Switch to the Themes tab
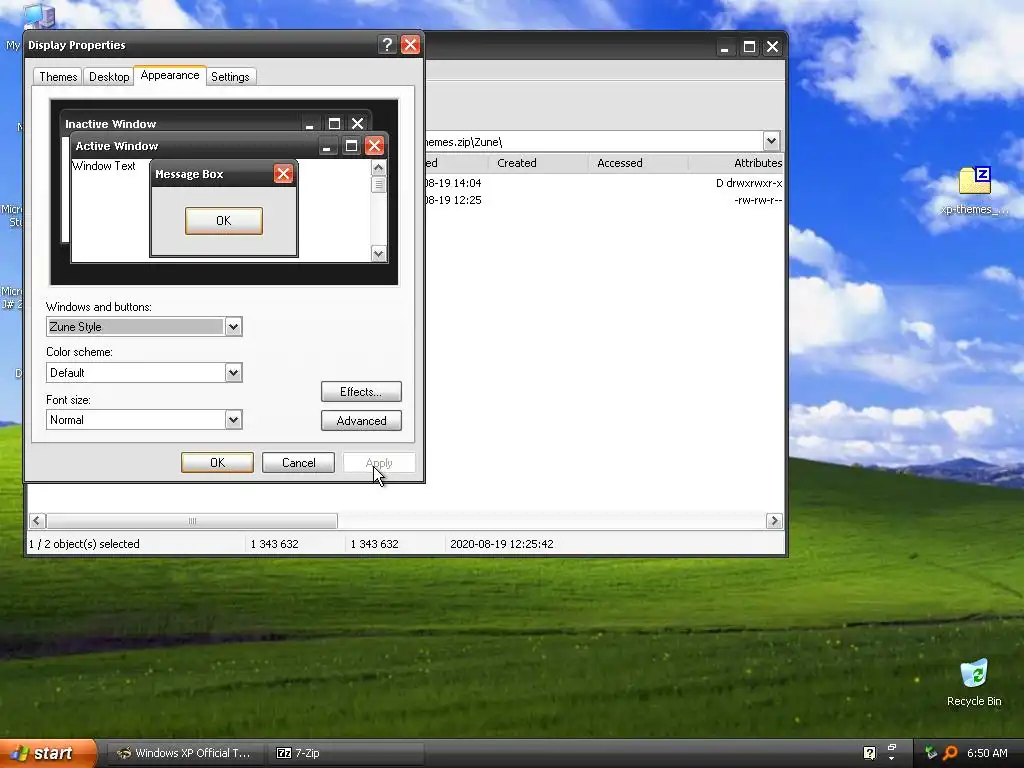Image resolution: width=1024 pixels, height=768 pixels. click(x=58, y=76)
